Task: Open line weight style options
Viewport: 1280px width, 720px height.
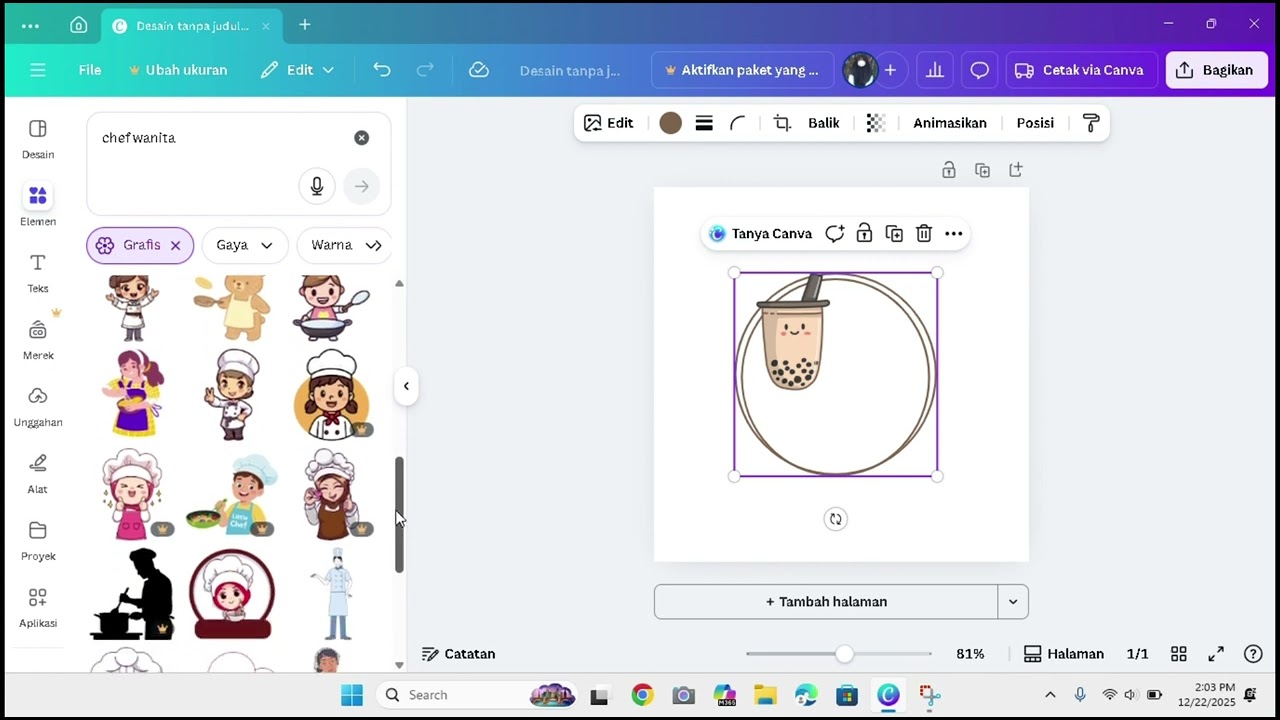Action: [704, 123]
